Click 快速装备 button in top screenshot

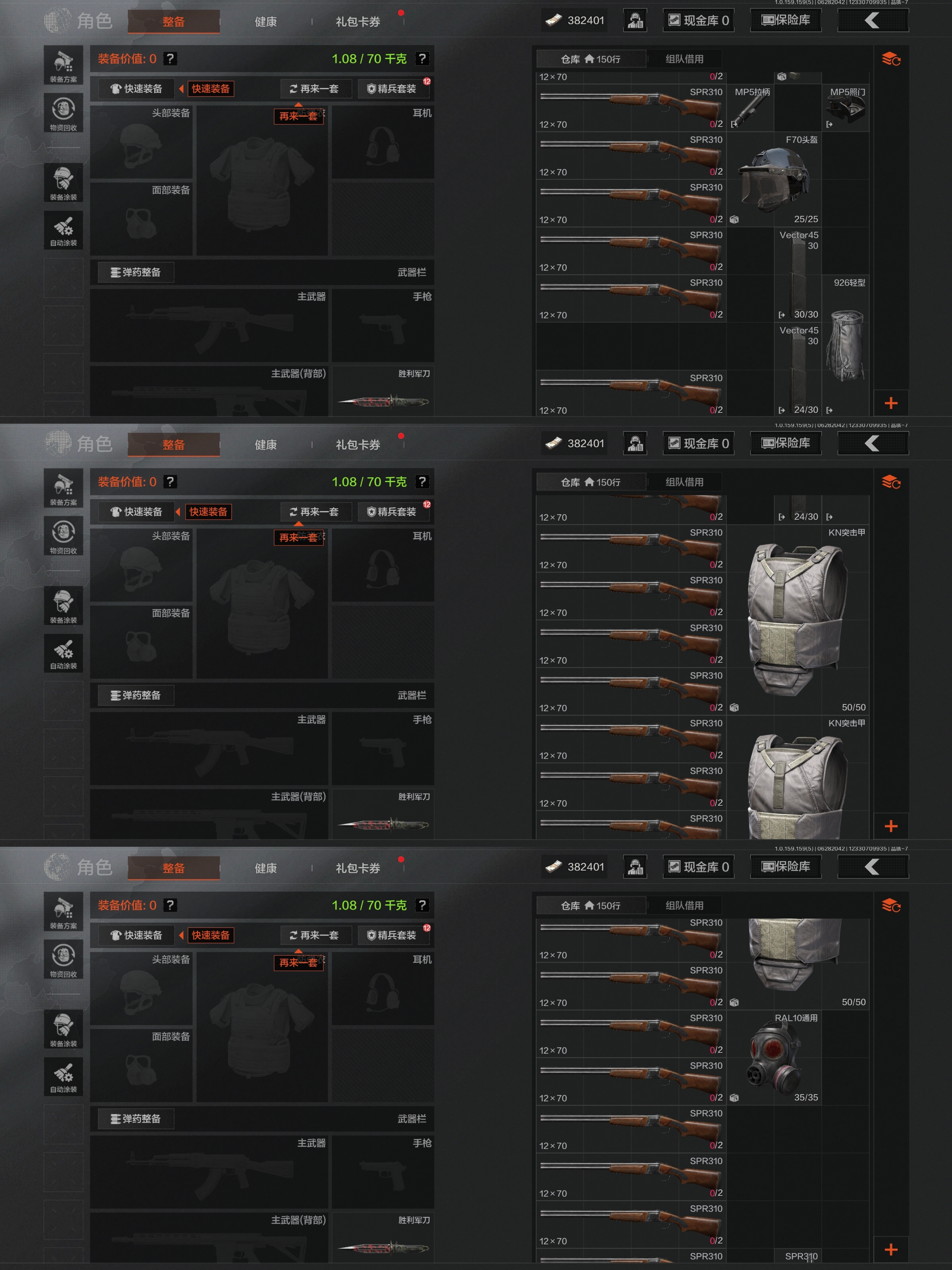coord(136,88)
